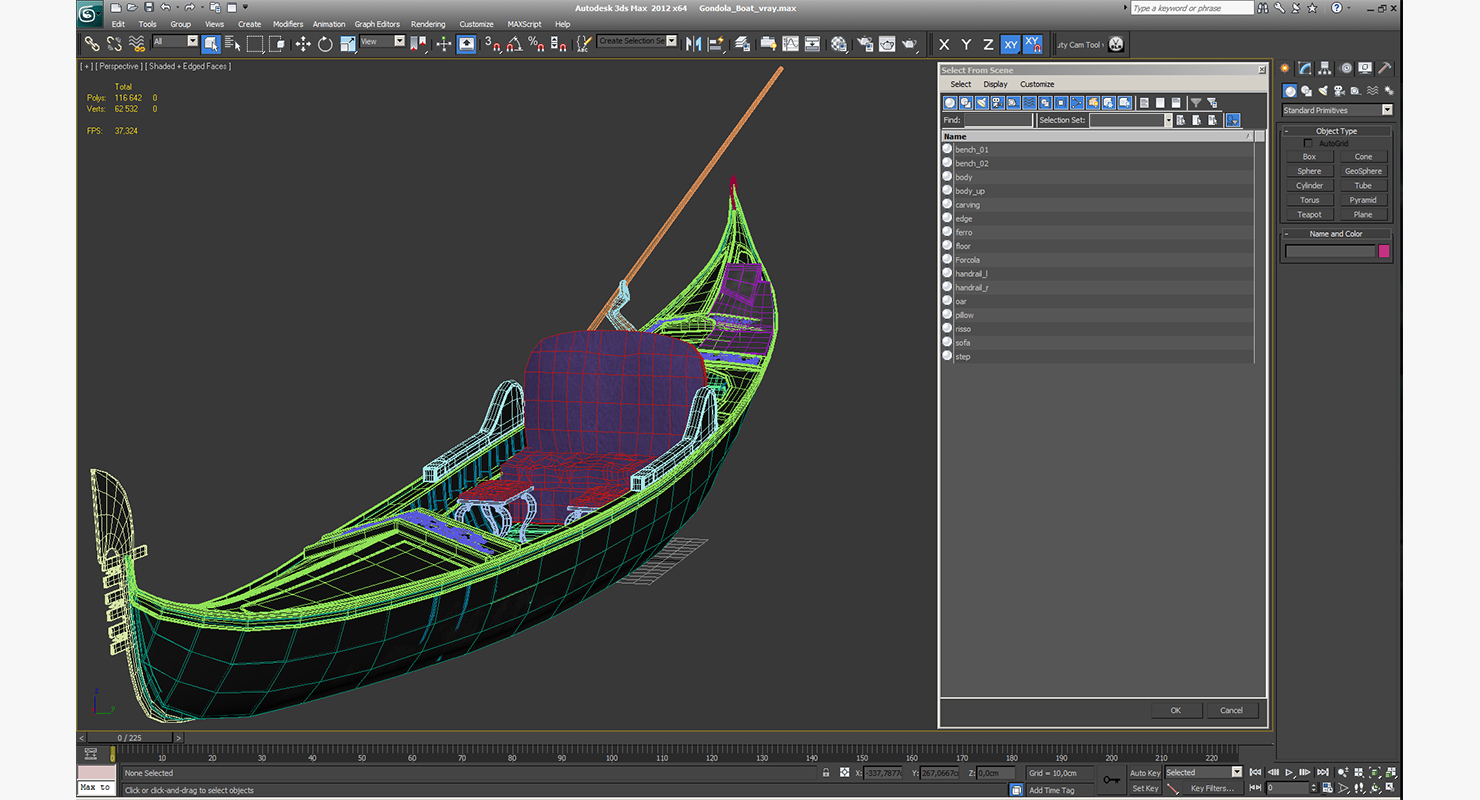
Task: Sort the list by the Name header
Action: point(1097,136)
